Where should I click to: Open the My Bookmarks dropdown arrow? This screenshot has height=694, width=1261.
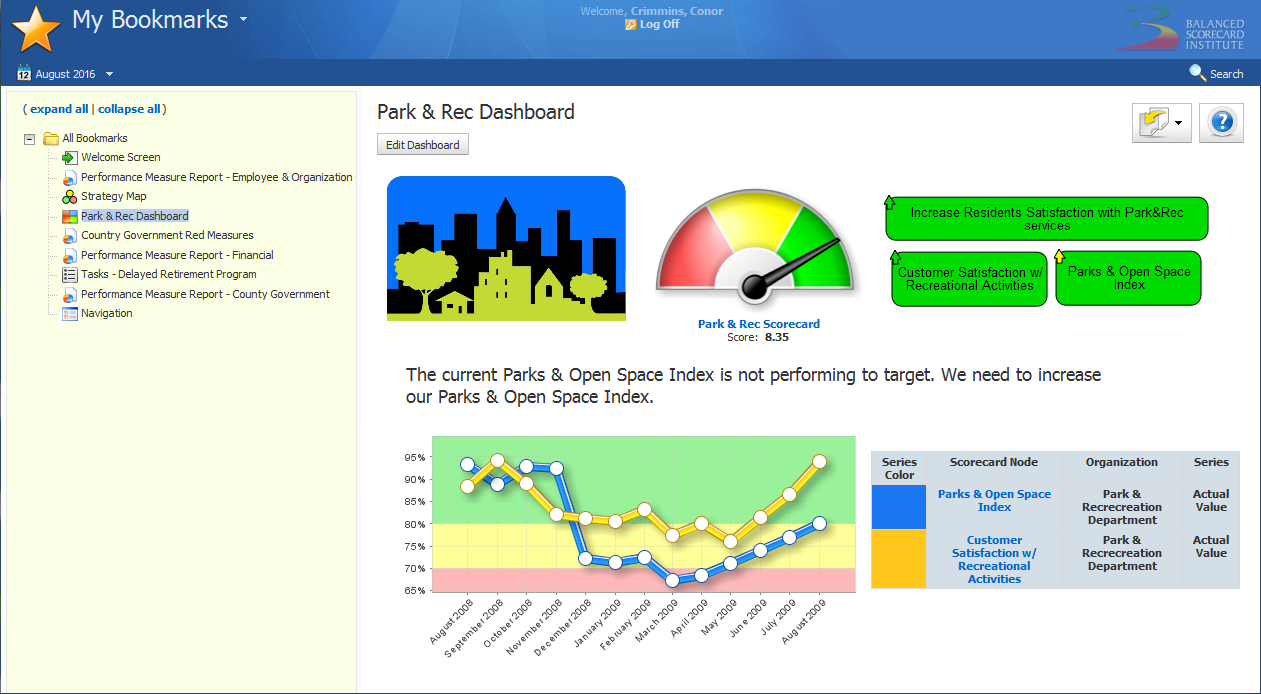[x=243, y=20]
